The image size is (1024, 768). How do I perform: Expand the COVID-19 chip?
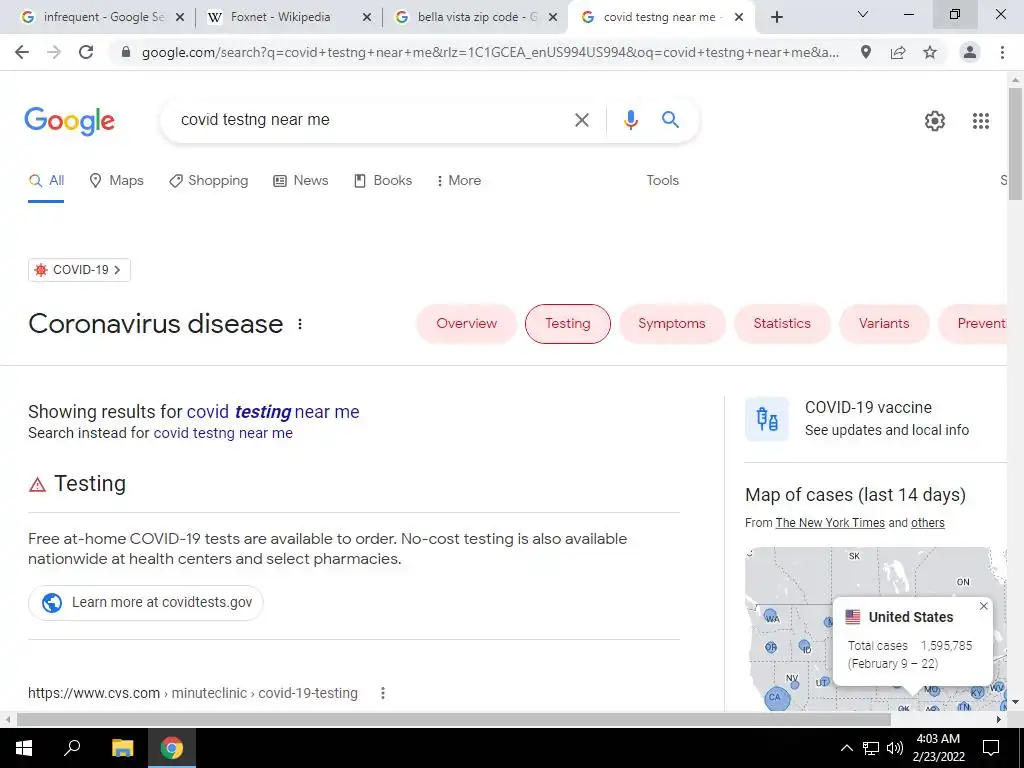[x=79, y=270]
